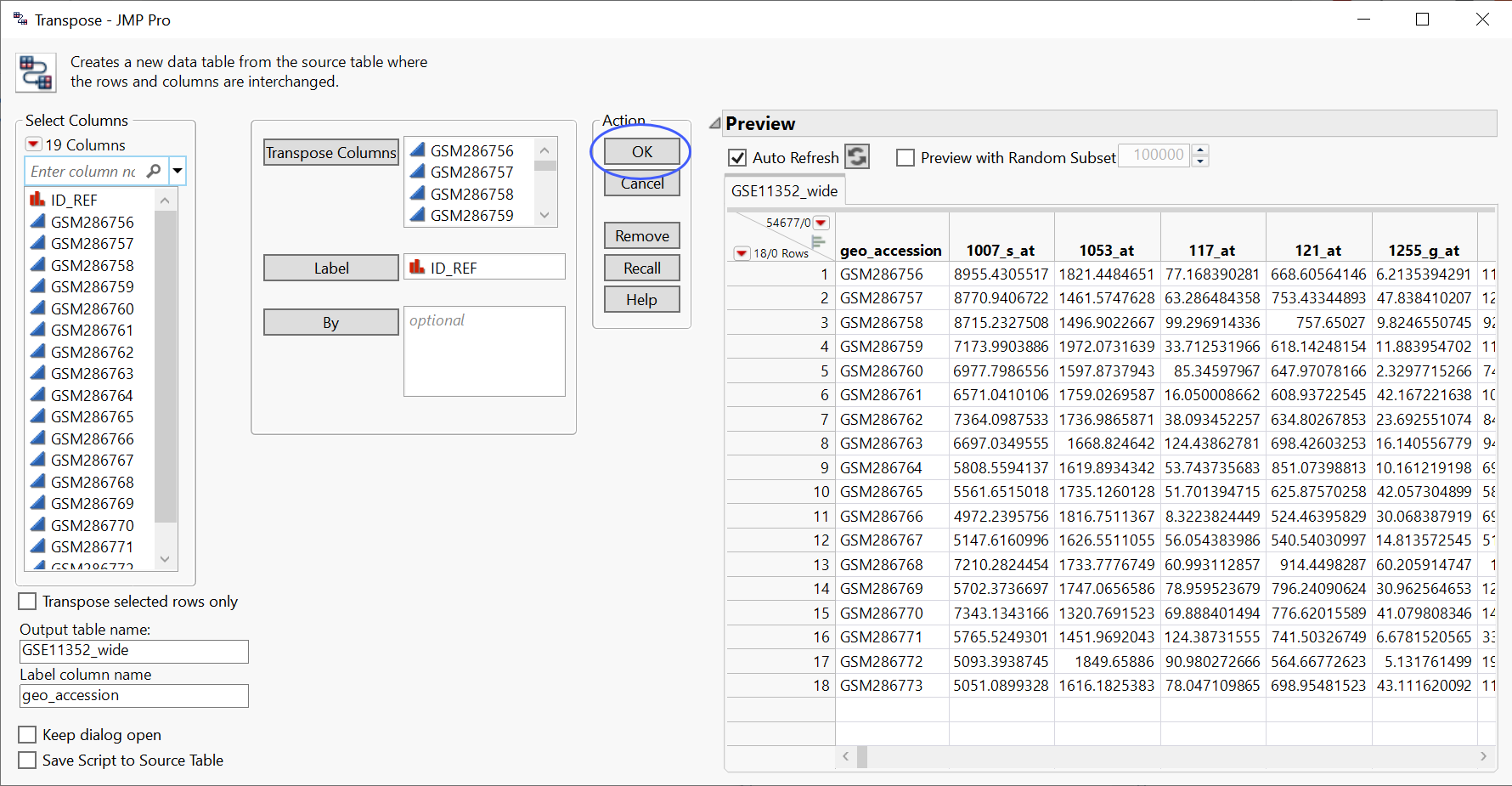Viewport: 1512px width, 786px height.
Task: Click the Output table name field
Action: pyautogui.click(x=134, y=651)
